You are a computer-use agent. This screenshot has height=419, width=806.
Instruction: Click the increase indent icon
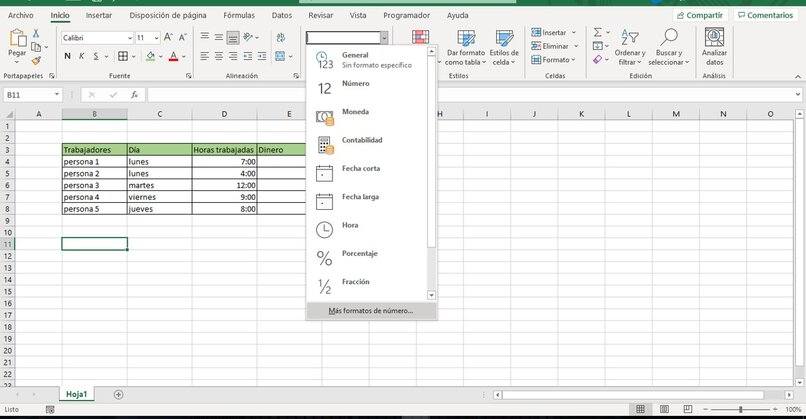[262, 56]
